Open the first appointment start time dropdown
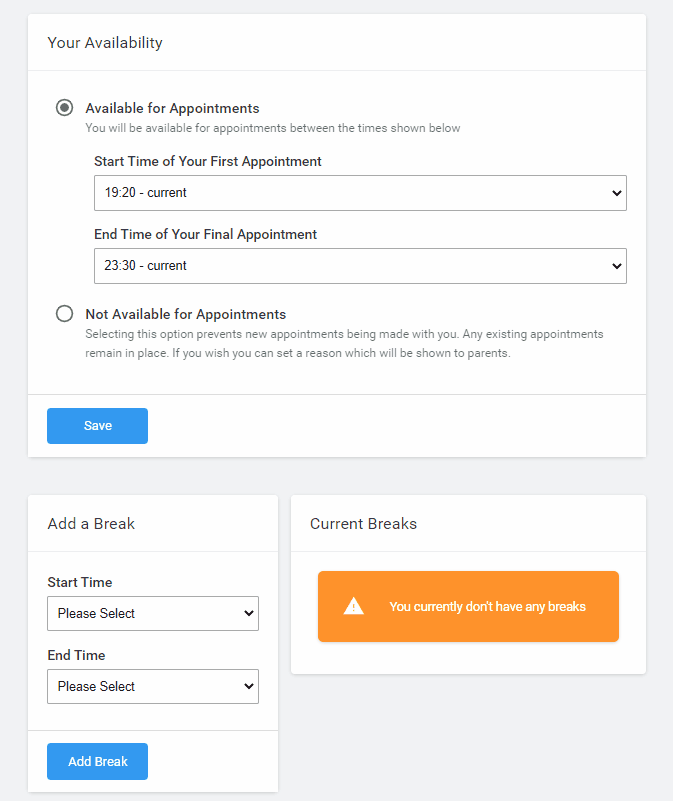 tap(360, 193)
